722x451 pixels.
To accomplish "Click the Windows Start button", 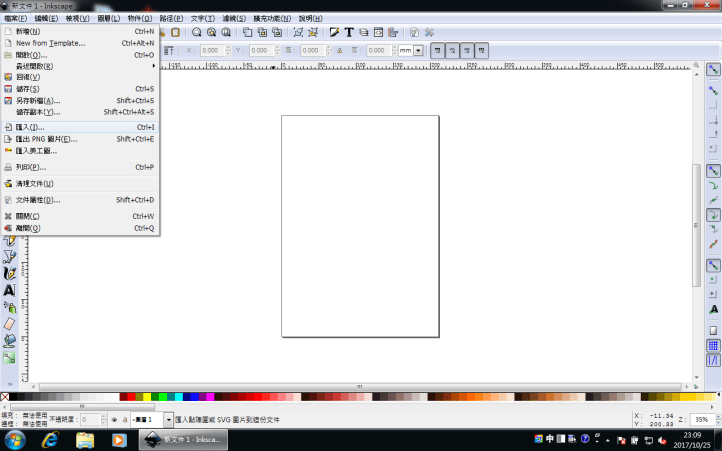I will [x=15, y=439].
